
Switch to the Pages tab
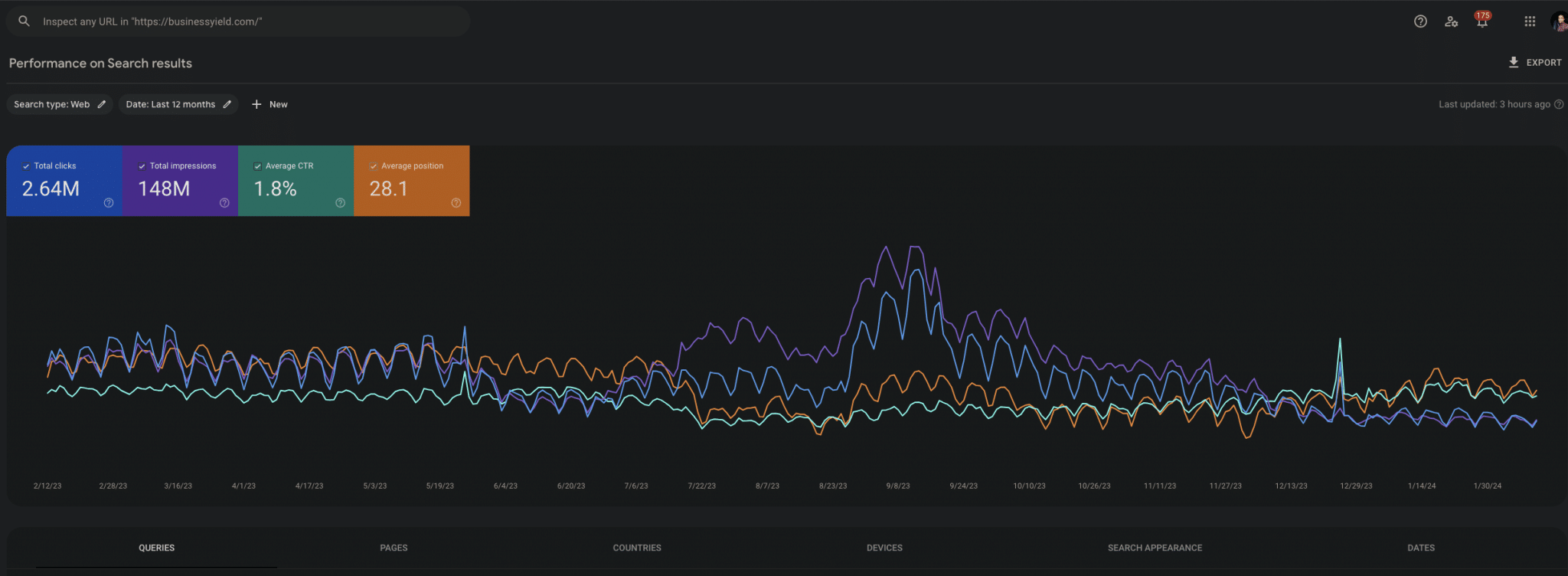(394, 548)
